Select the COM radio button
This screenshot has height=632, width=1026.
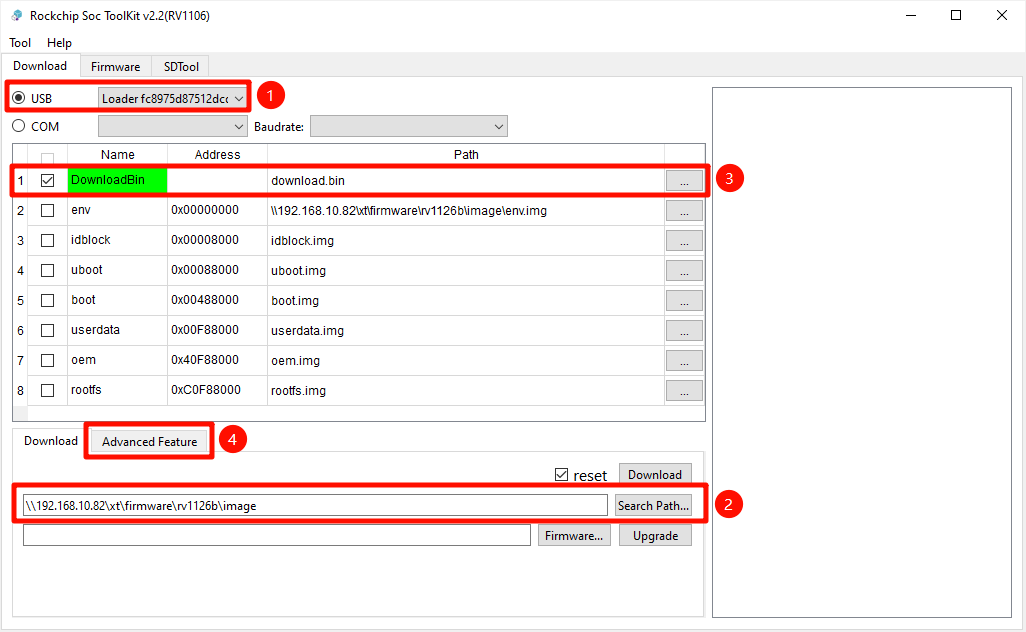pos(19,127)
